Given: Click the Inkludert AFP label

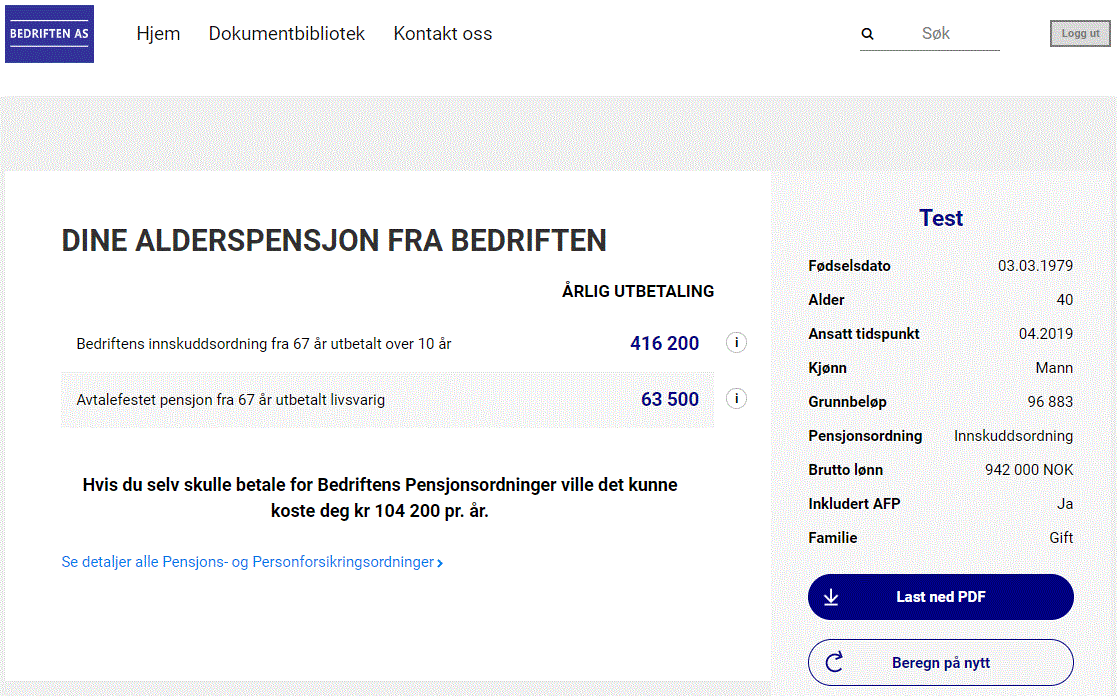Looking at the screenshot, I should click(x=854, y=504).
